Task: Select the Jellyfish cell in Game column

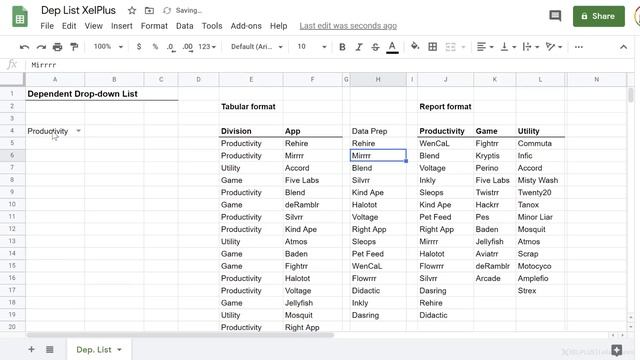Action: coord(495,241)
